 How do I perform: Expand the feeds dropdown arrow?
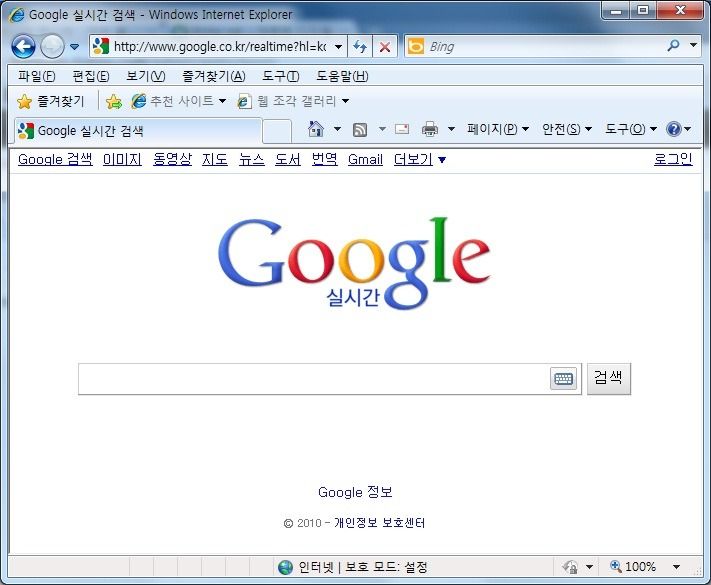[x=382, y=129]
